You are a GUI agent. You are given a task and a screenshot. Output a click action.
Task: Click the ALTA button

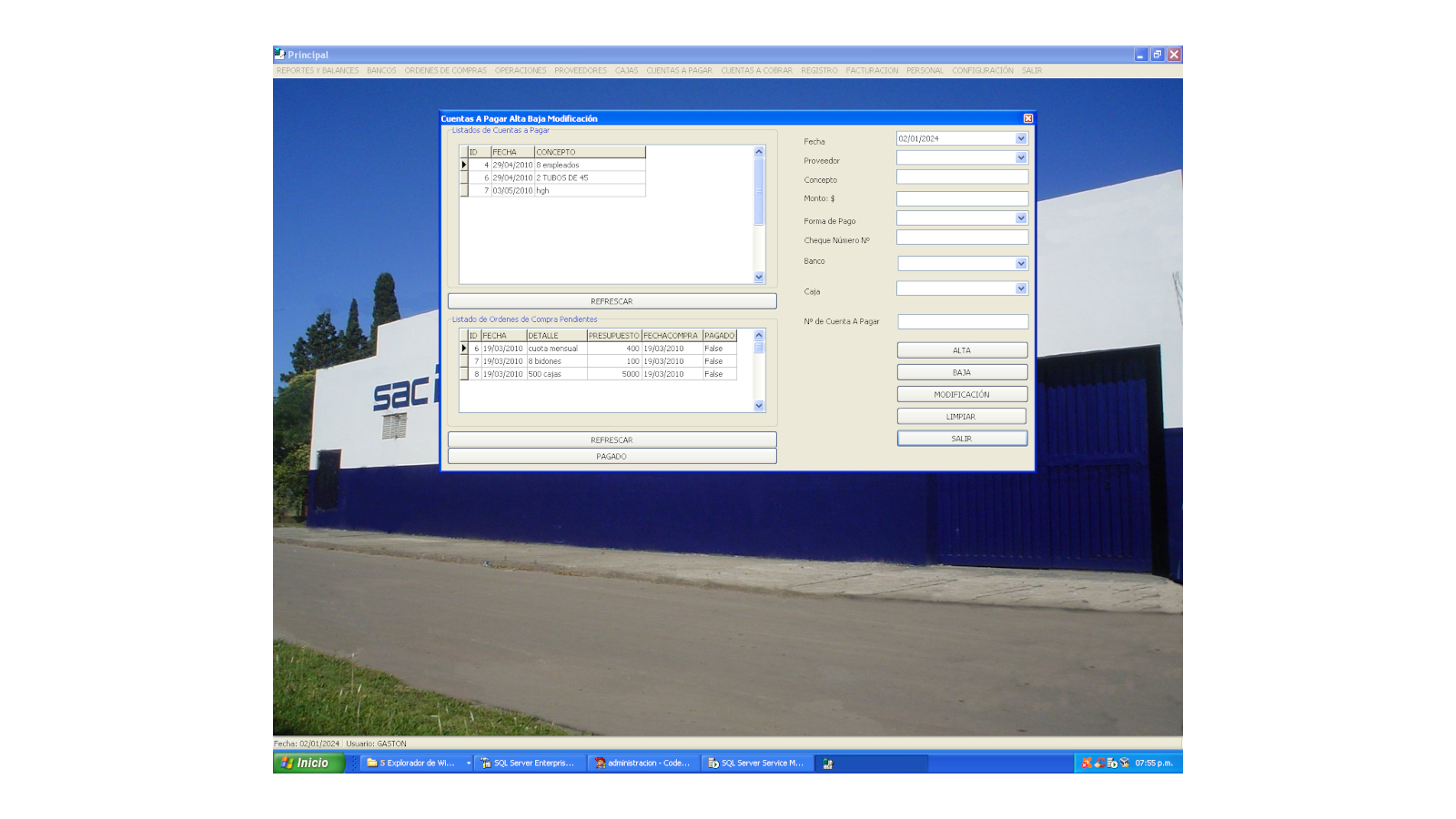pyautogui.click(x=962, y=350)
